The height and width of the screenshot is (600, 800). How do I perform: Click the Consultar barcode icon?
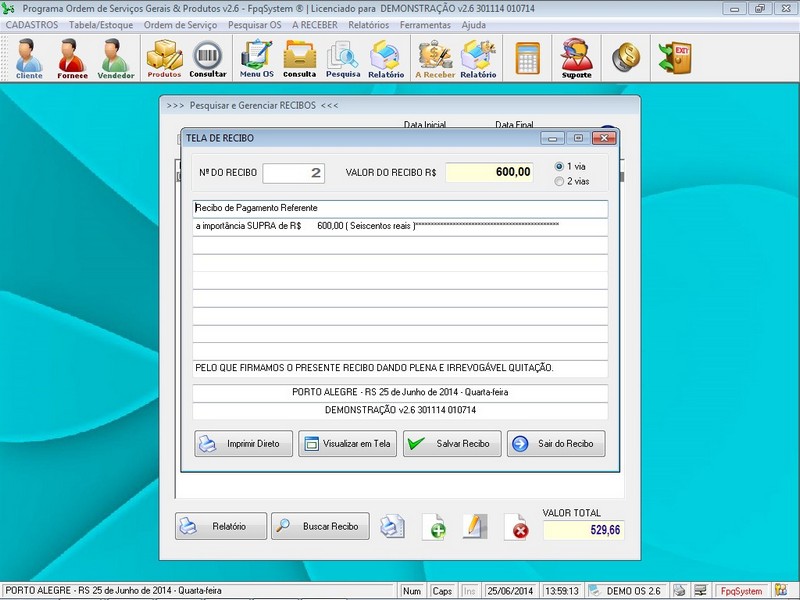pyautogui.click(x=208, y=59)
